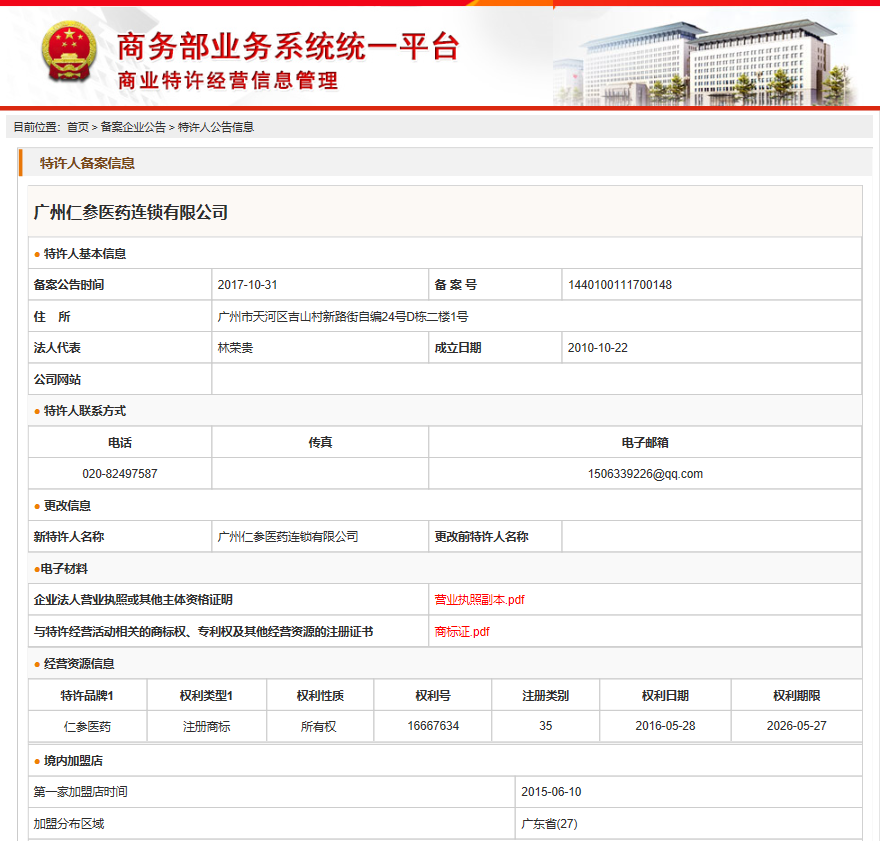Click the empty 公司网站 value cell
The height and width of the screenshot is (841, 880).
point(536,379)
